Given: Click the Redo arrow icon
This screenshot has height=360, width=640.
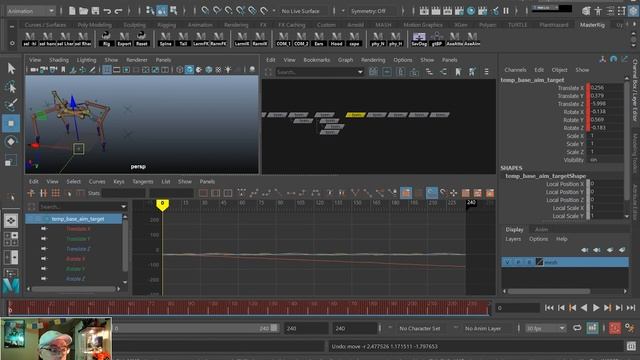Looking at the screenshot, I should coord(118,11).
